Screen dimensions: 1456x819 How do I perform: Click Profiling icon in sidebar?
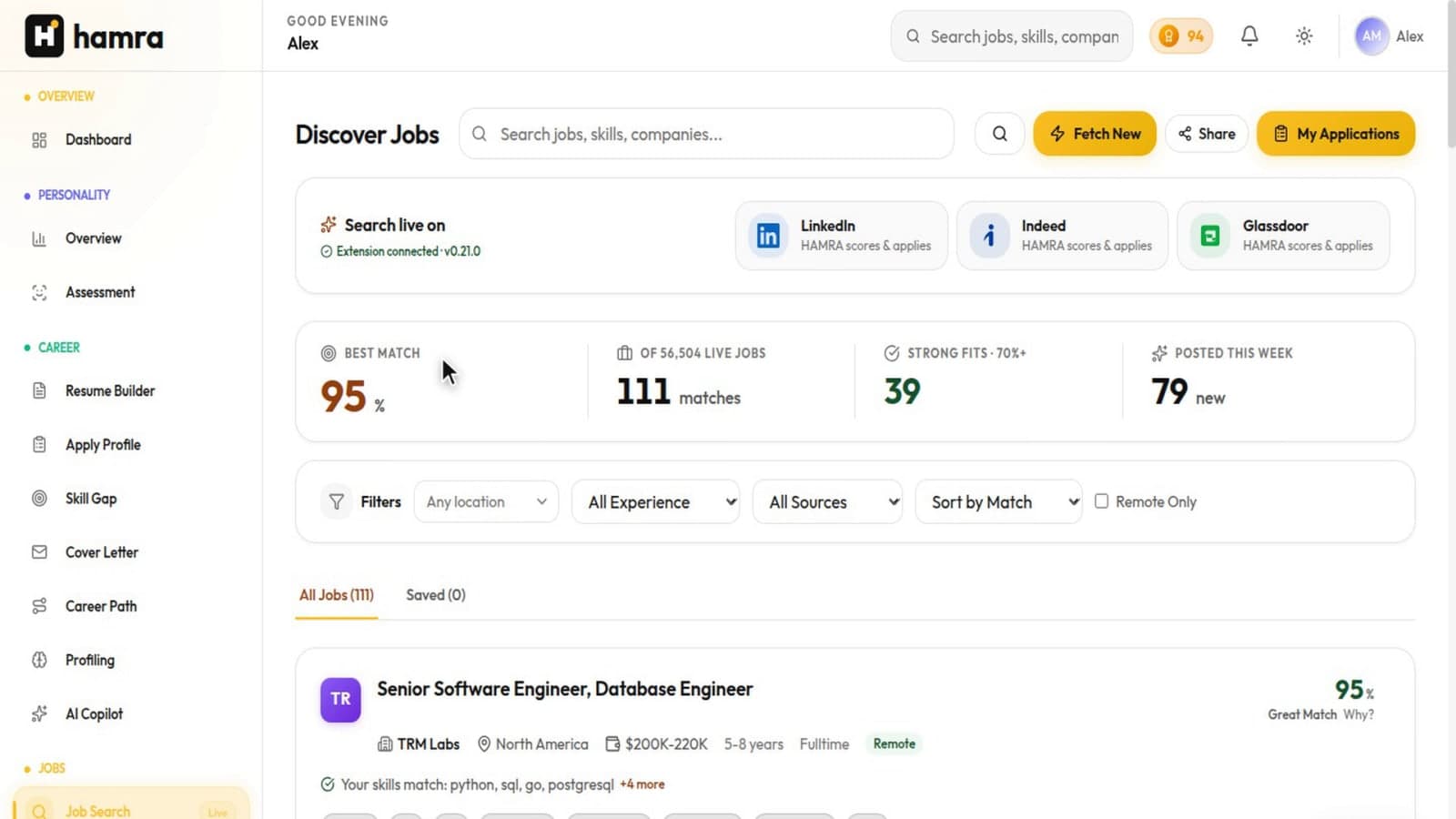pyautogui.click(x=39, y=660)
